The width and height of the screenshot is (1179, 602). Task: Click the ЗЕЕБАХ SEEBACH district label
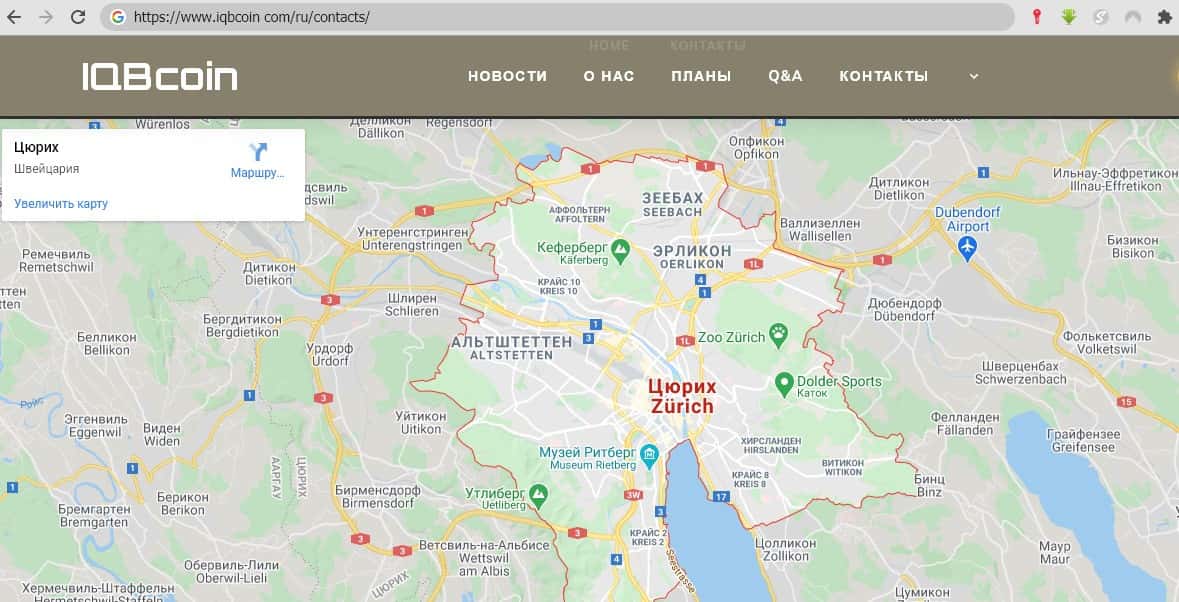[x=672, y=204]
